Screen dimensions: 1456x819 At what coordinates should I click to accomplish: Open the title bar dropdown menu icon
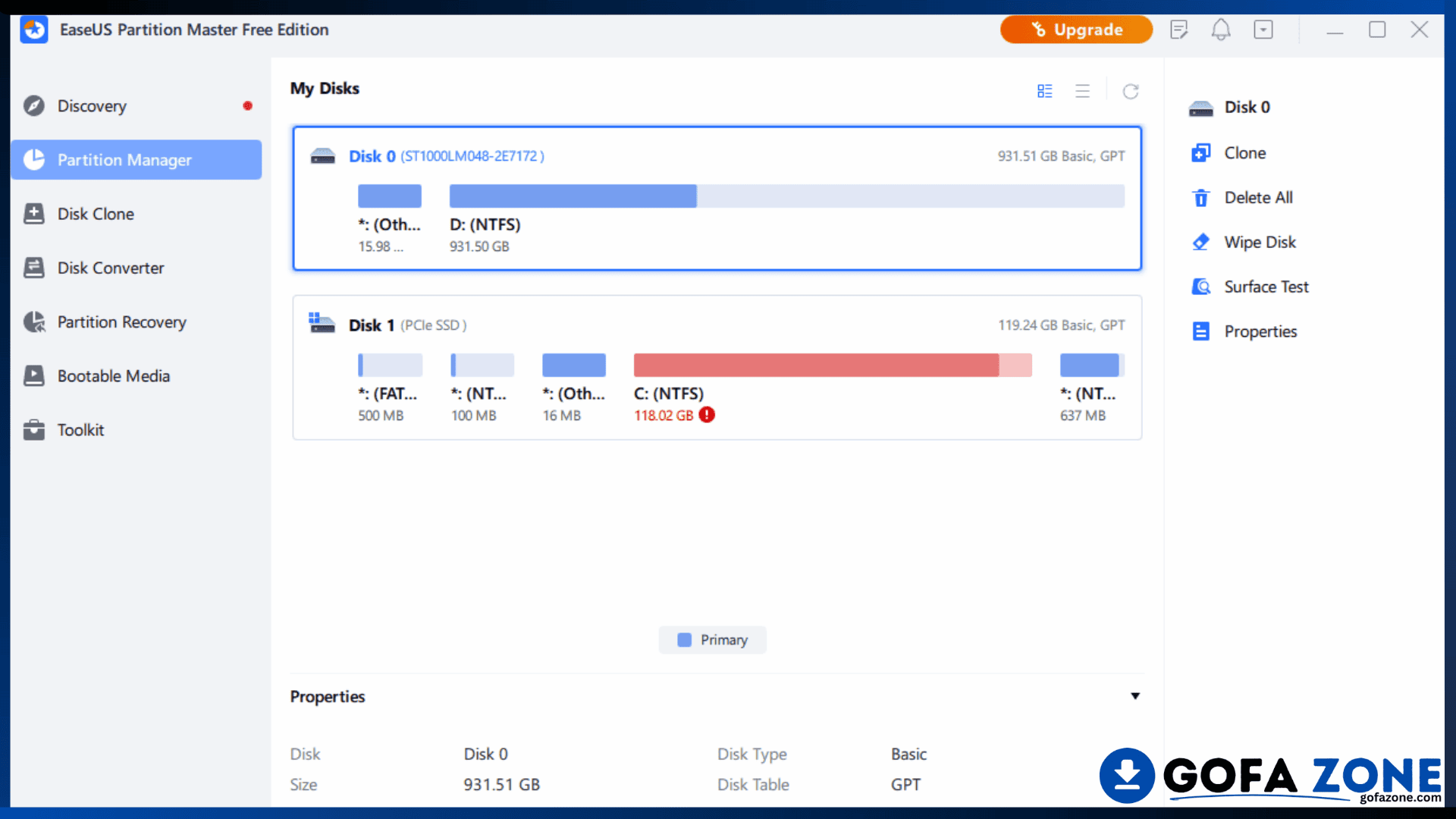pyautogui.click(x=1263, y=30)
